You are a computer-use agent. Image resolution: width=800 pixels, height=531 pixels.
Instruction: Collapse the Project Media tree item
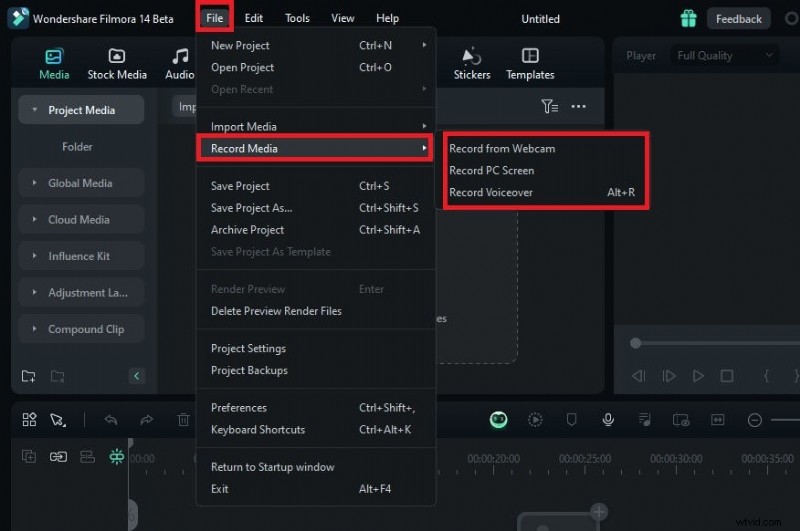(x=35, y=110)
